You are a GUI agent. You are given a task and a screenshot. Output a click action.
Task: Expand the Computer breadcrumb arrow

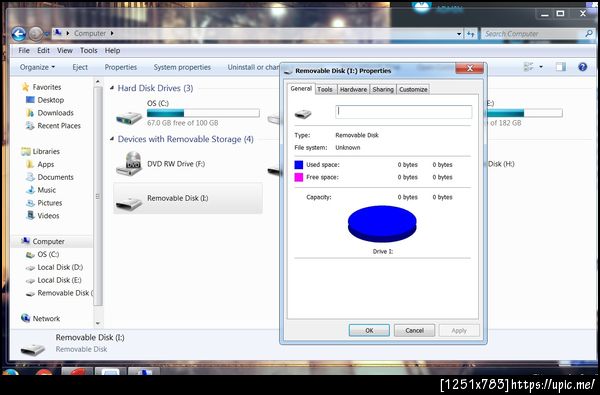(x=112, y=33)
